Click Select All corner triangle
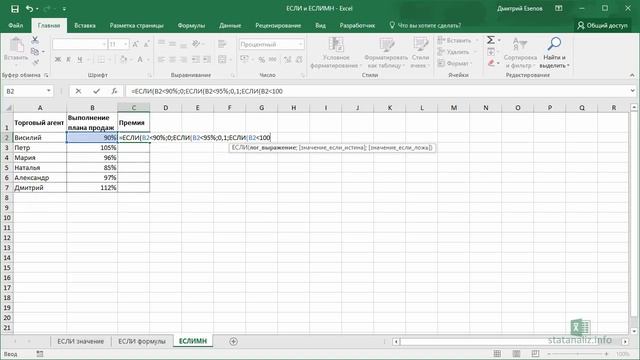The width and height of the screenshot is (640, 360). [x=8, y=108]
